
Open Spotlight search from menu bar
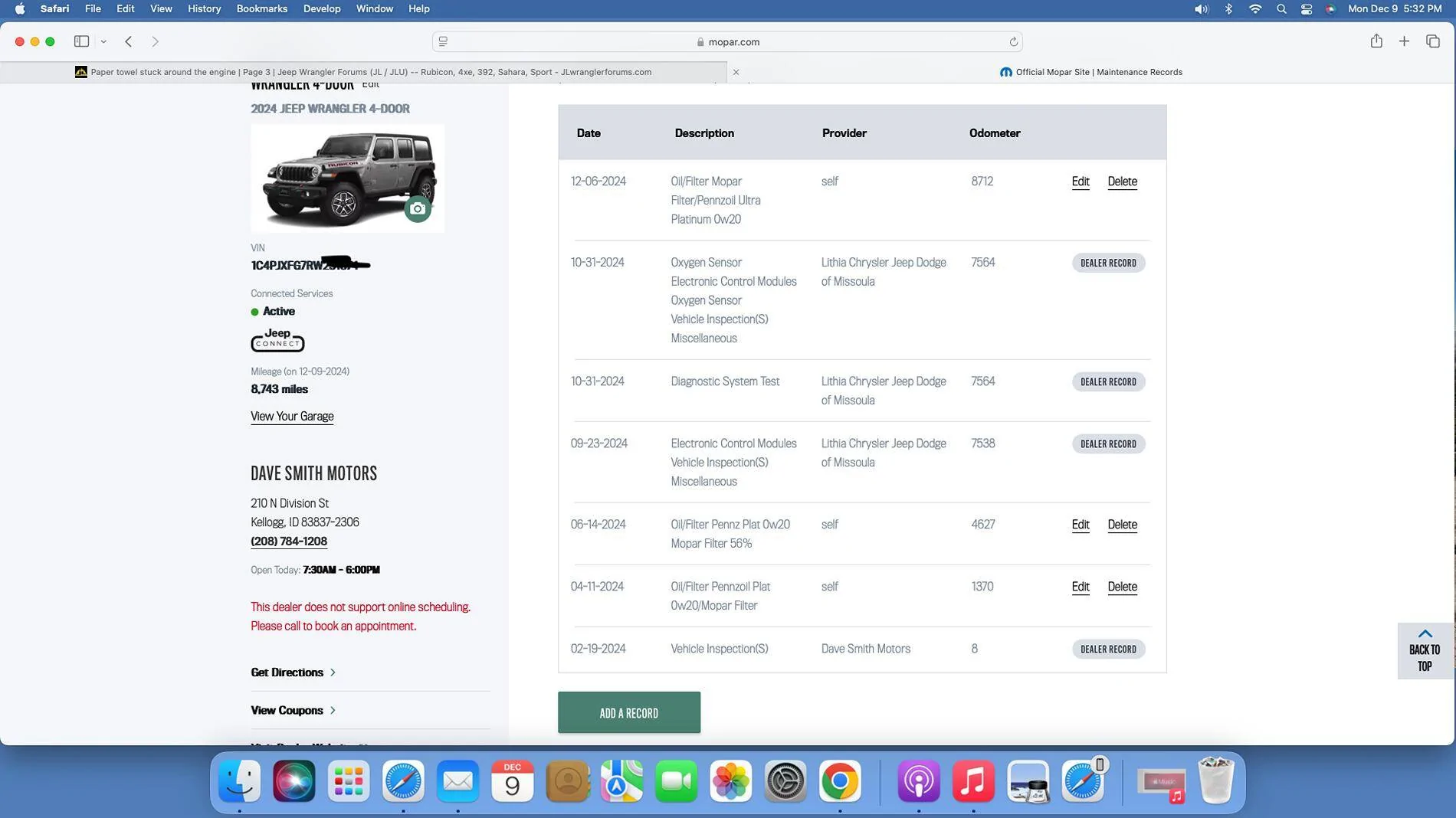[x=1281, y=8]
